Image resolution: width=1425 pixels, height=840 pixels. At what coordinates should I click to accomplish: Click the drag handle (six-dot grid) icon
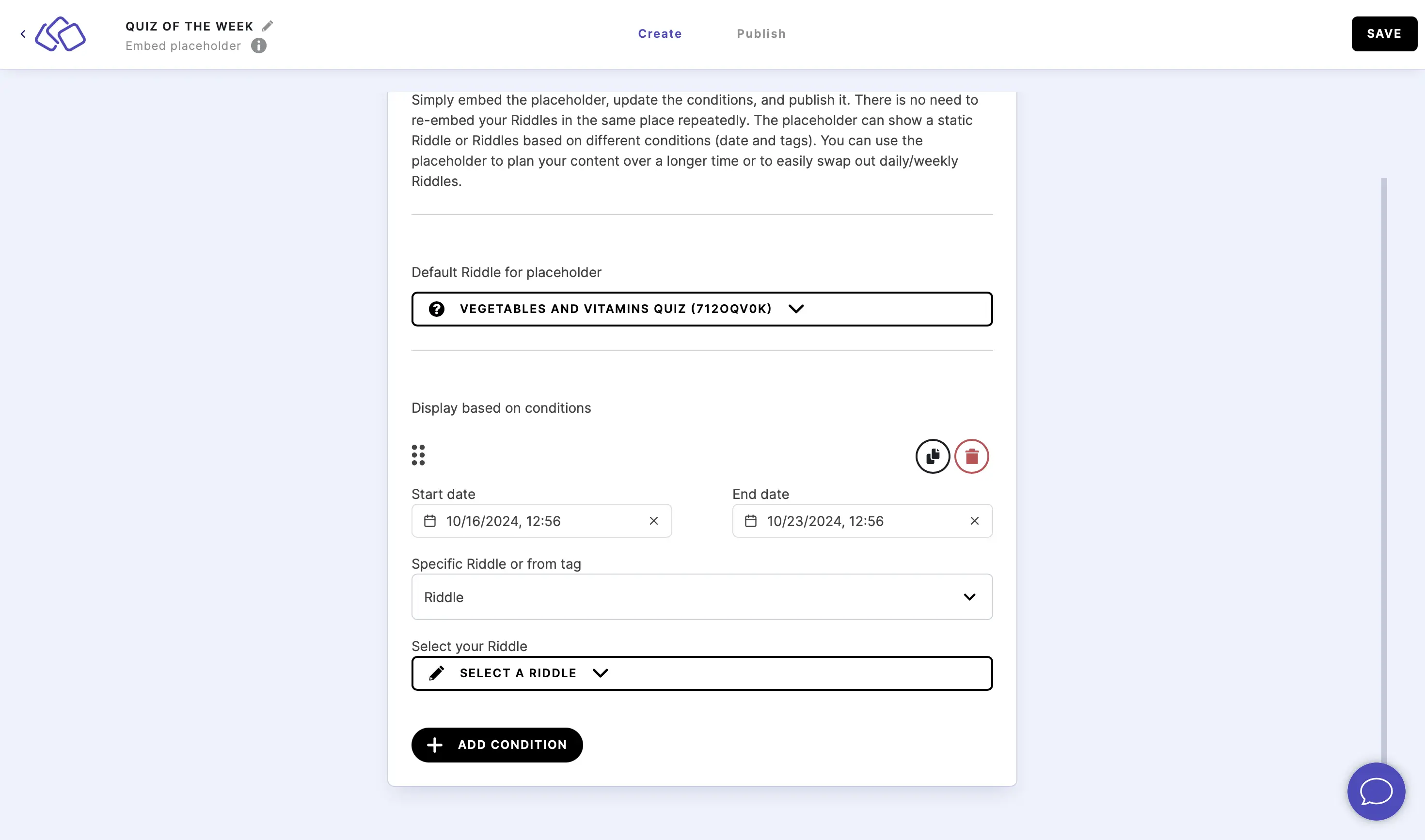pyautogui.click(x=418, y=455)
